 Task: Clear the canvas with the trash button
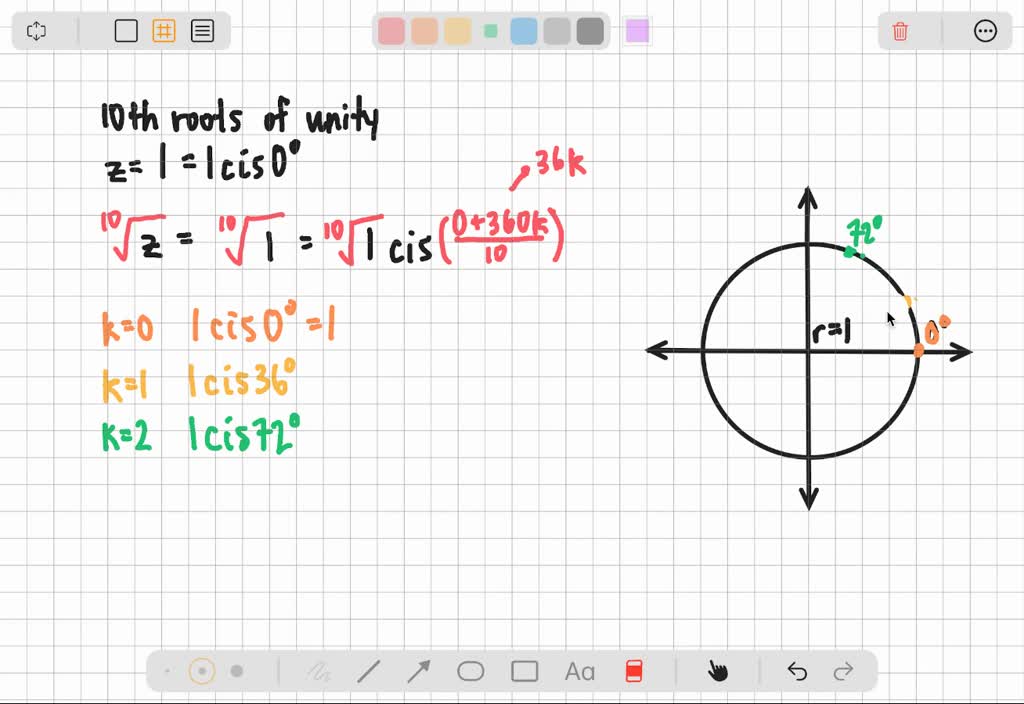click(x=899, y=31)
